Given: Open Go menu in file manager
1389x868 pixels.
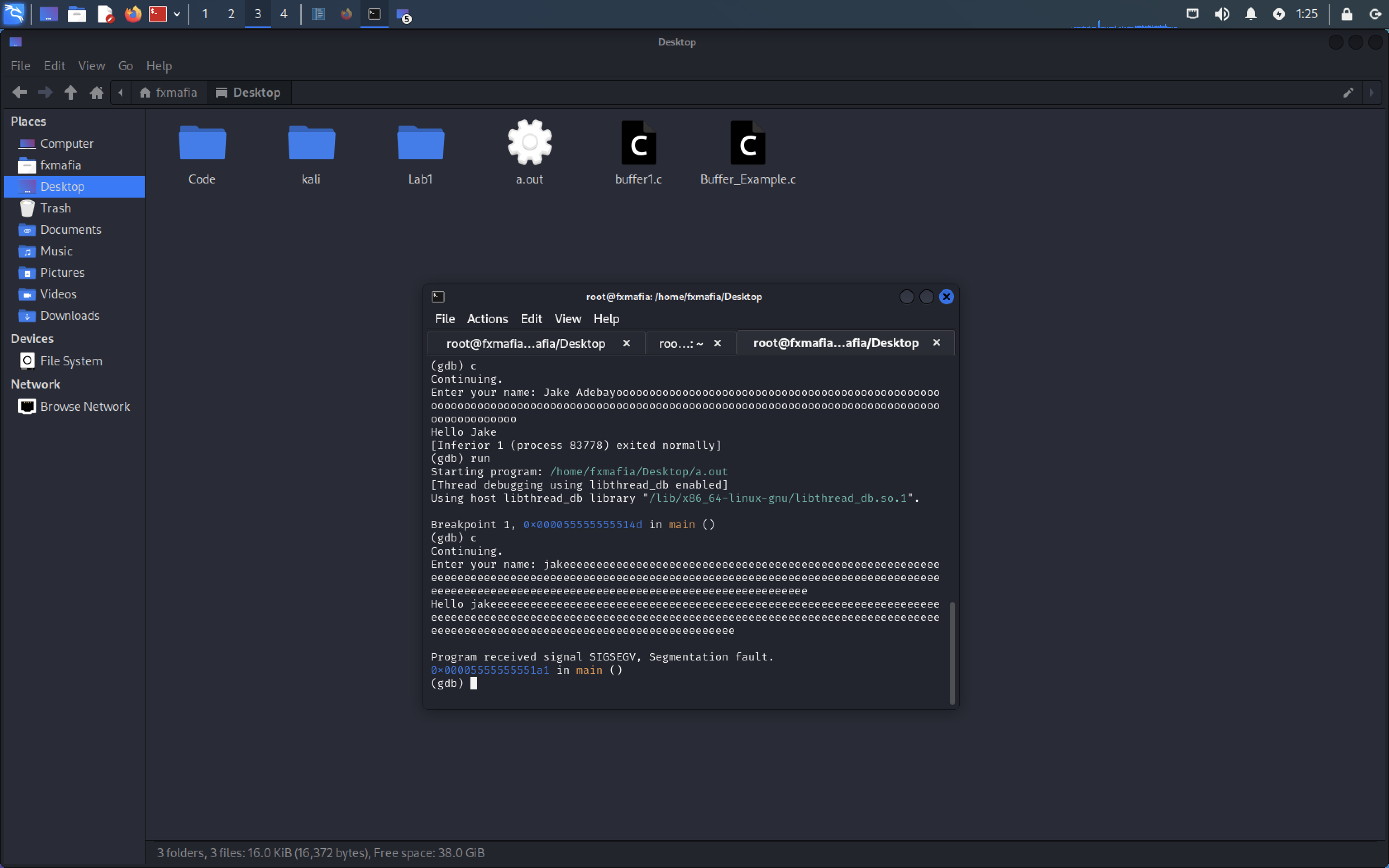Looking at the screenshot, I should click(x=125, y=65).
